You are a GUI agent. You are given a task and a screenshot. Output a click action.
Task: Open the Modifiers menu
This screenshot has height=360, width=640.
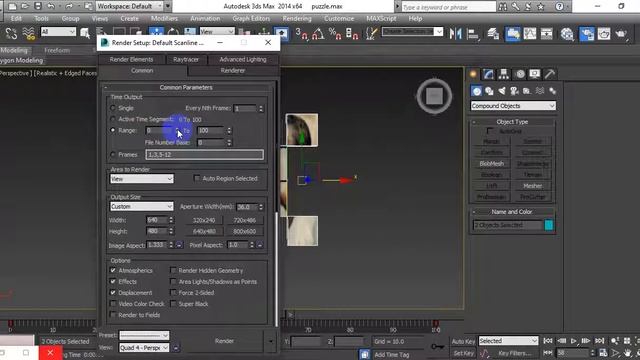coord(164,18)
